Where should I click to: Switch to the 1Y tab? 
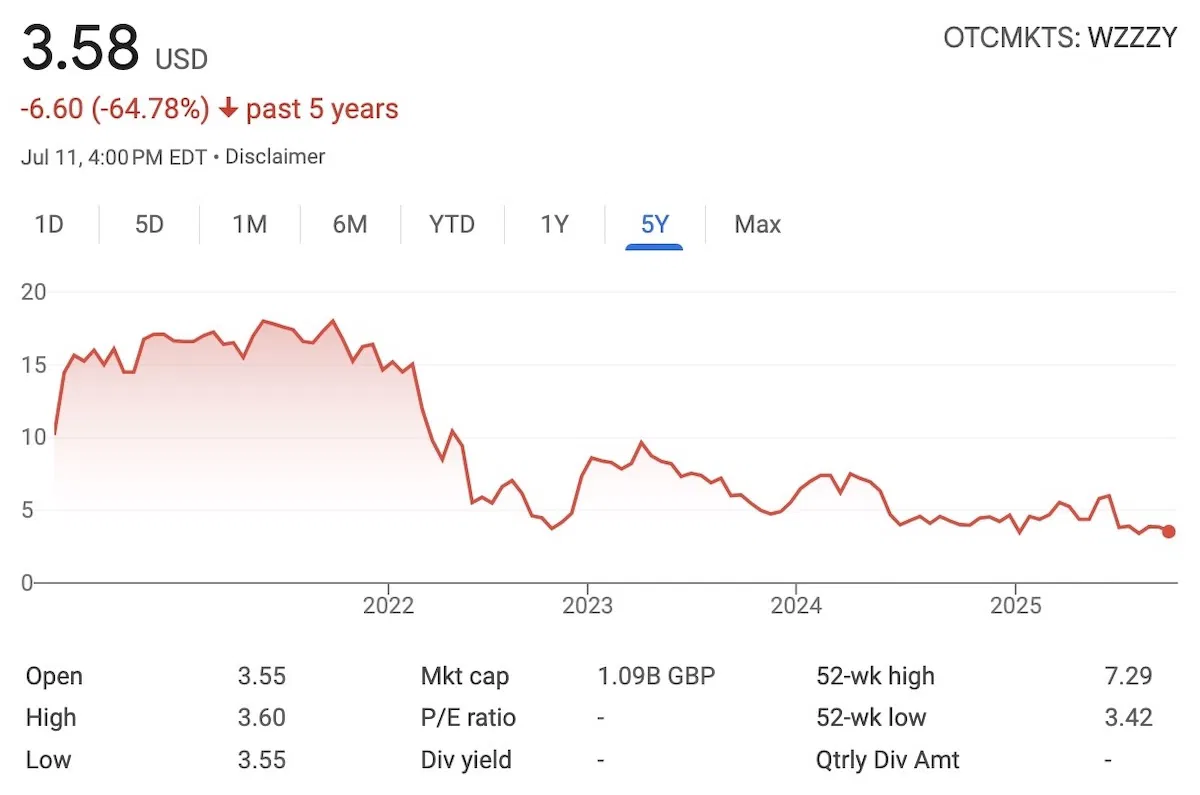click(x=554, y=224)
